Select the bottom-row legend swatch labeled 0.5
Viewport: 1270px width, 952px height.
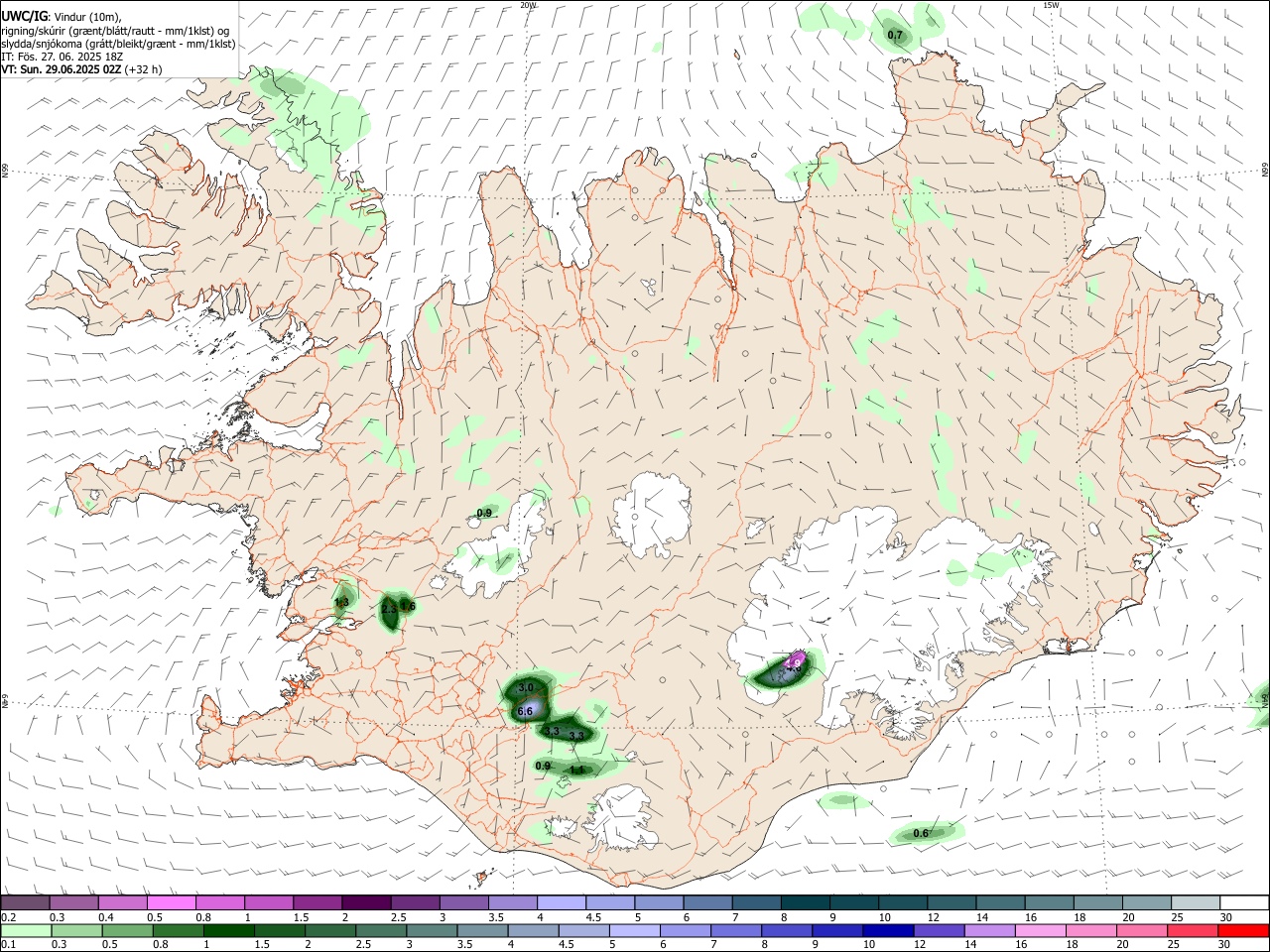[x=127, y=930]
